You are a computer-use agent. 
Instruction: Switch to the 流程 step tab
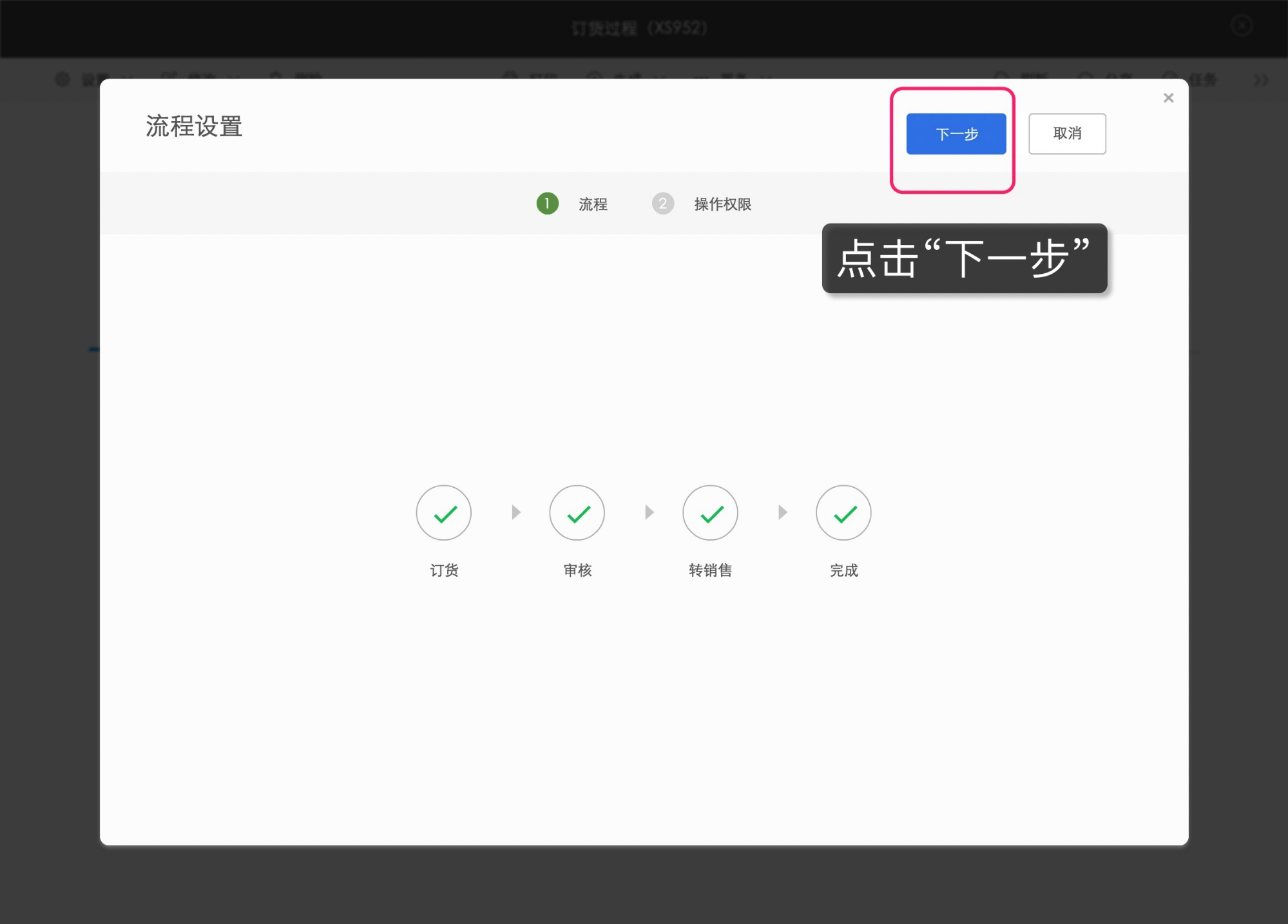(593, 204)
